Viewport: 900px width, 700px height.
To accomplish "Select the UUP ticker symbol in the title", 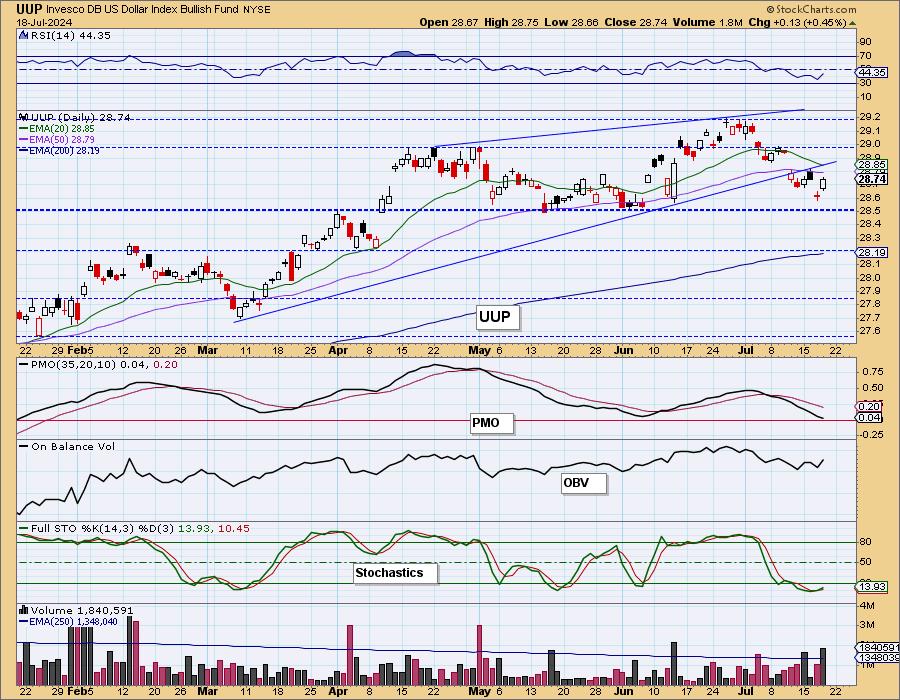I will pyautogui.click(x=29, y=9).
